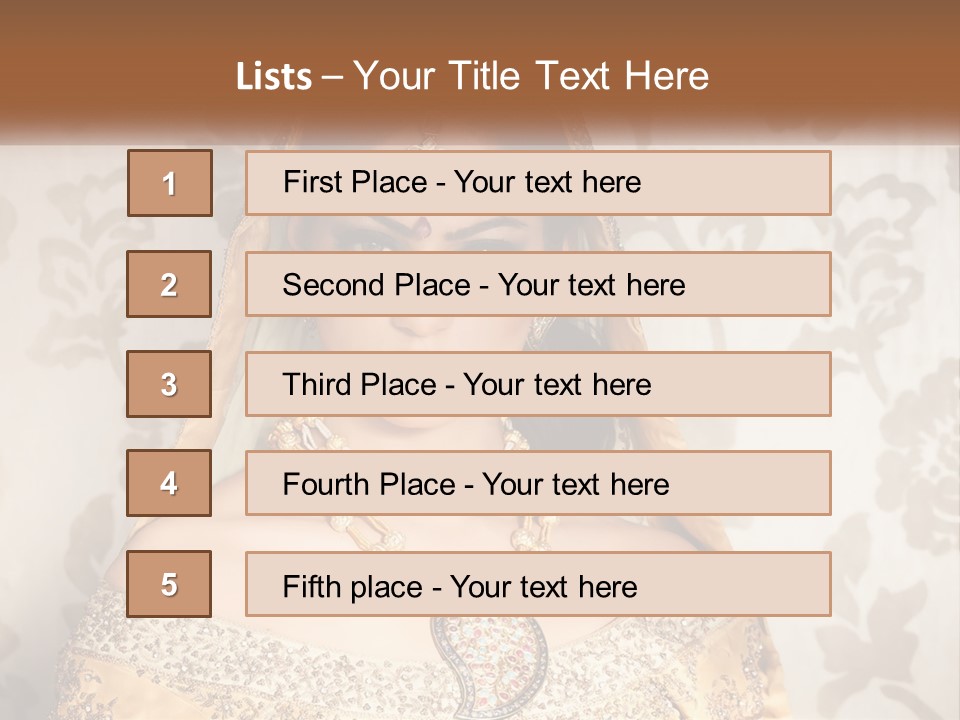The height and width of the screenshot is (720, 960).
Task: Select the number 2 box
Action: [x=169, y=284]
